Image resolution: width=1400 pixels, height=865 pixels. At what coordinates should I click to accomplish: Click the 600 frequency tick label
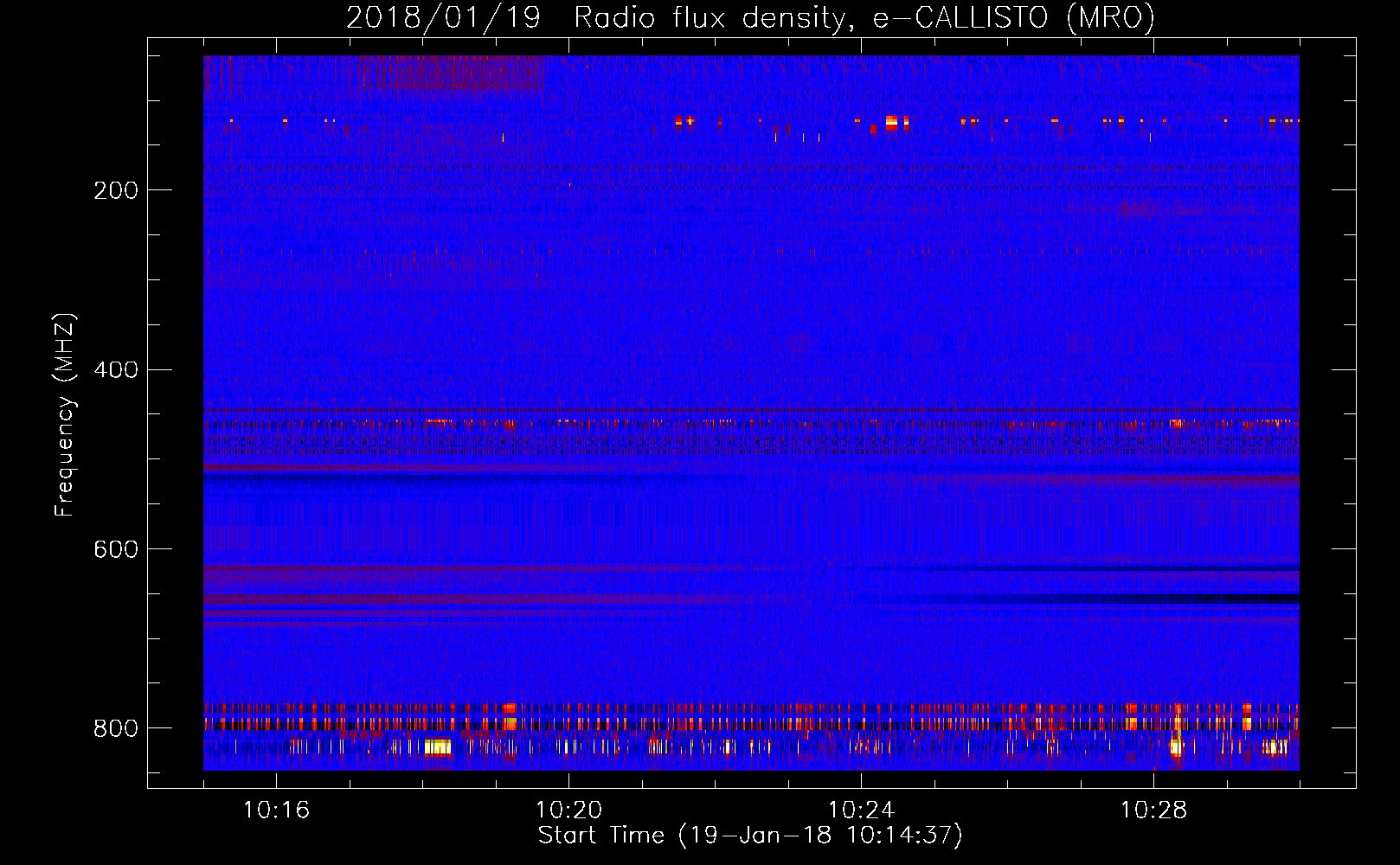pos(116,550)
